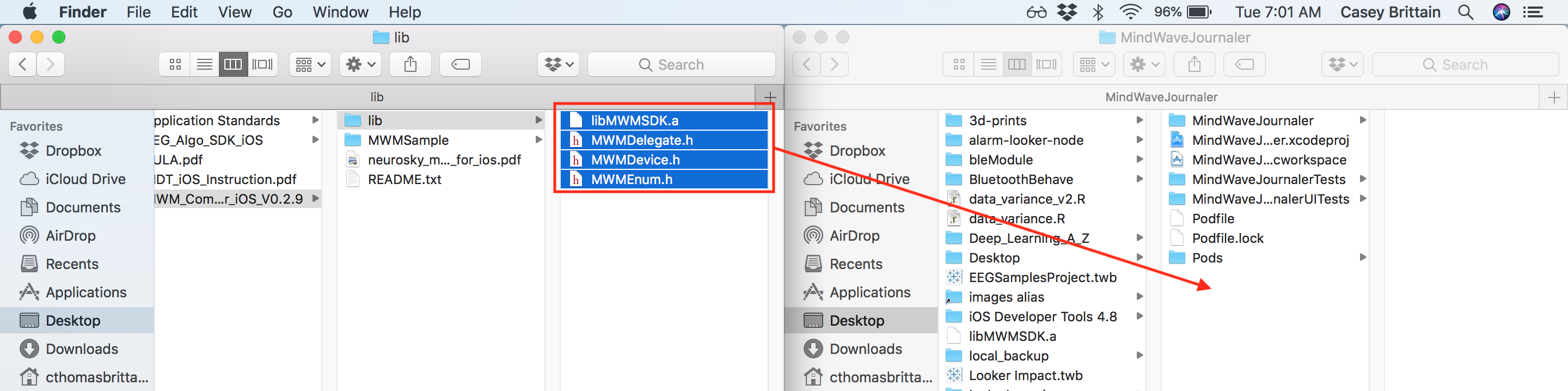Switch lib window to gallery view

(x=262, y=65)
